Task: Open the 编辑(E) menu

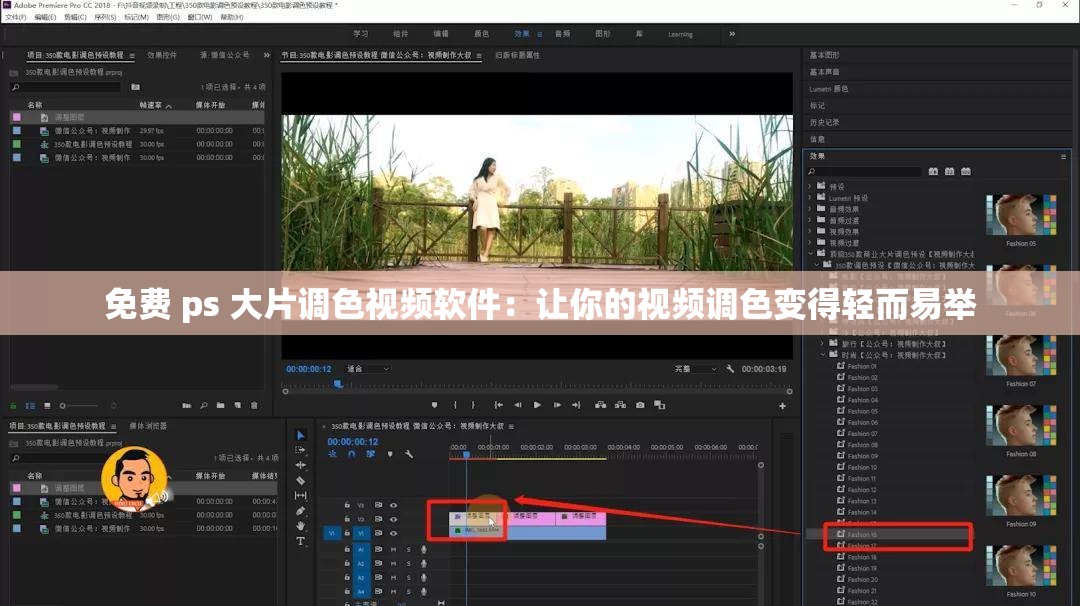Action: 45,17
